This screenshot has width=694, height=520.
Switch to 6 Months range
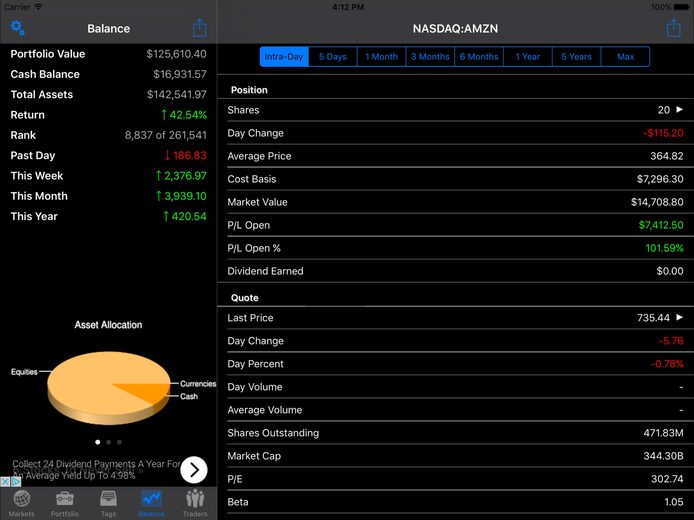click(479, 57)
